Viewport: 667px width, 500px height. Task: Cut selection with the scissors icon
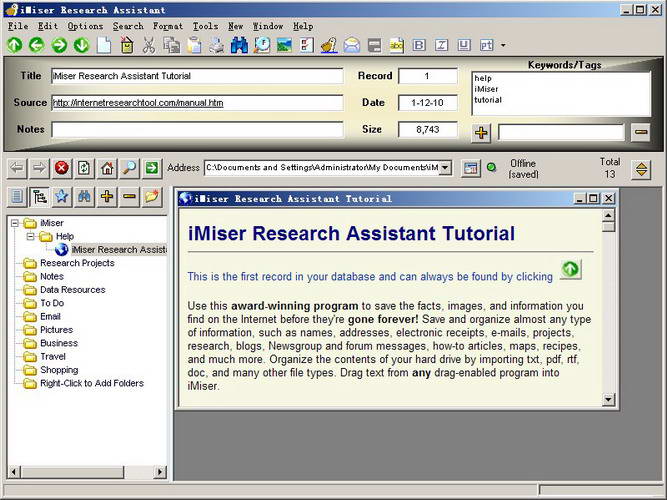(x=149, y=45)
